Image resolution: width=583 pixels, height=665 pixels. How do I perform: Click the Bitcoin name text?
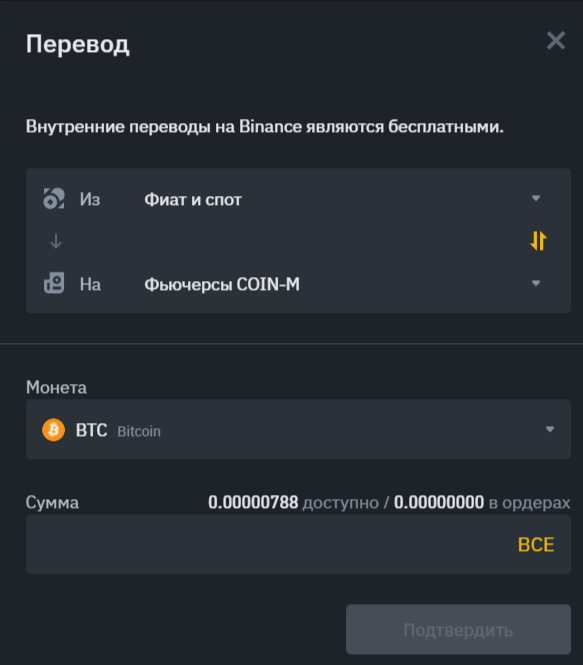[139, 431]
